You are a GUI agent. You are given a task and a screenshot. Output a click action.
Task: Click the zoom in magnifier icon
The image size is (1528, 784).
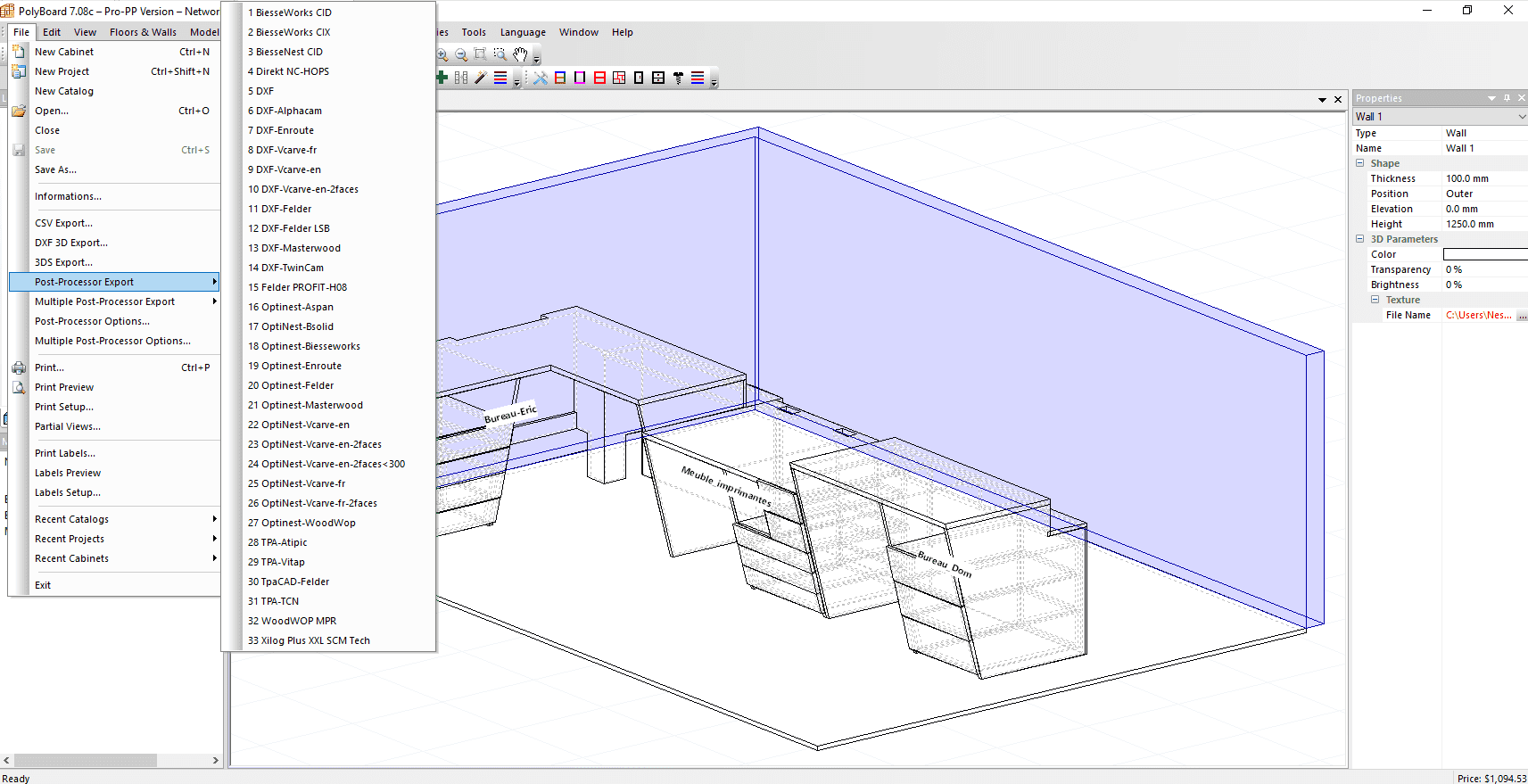442,55
